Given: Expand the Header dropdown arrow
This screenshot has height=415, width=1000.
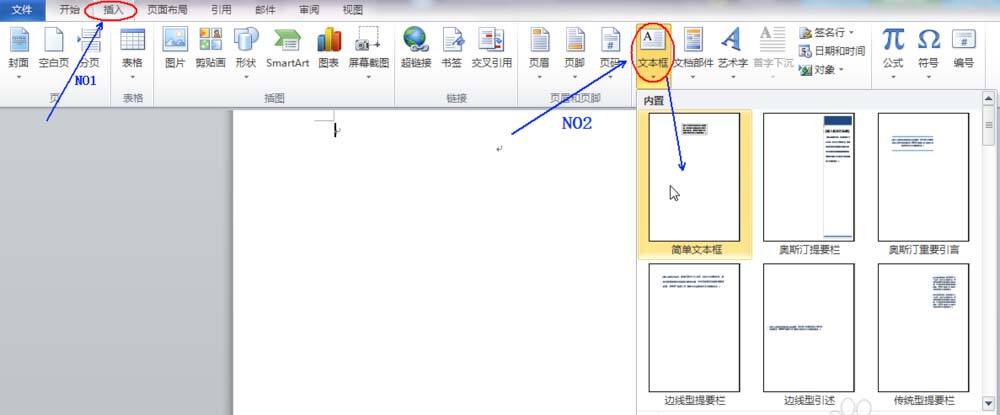Looking at the screenshot, I should tap(539, 77).
